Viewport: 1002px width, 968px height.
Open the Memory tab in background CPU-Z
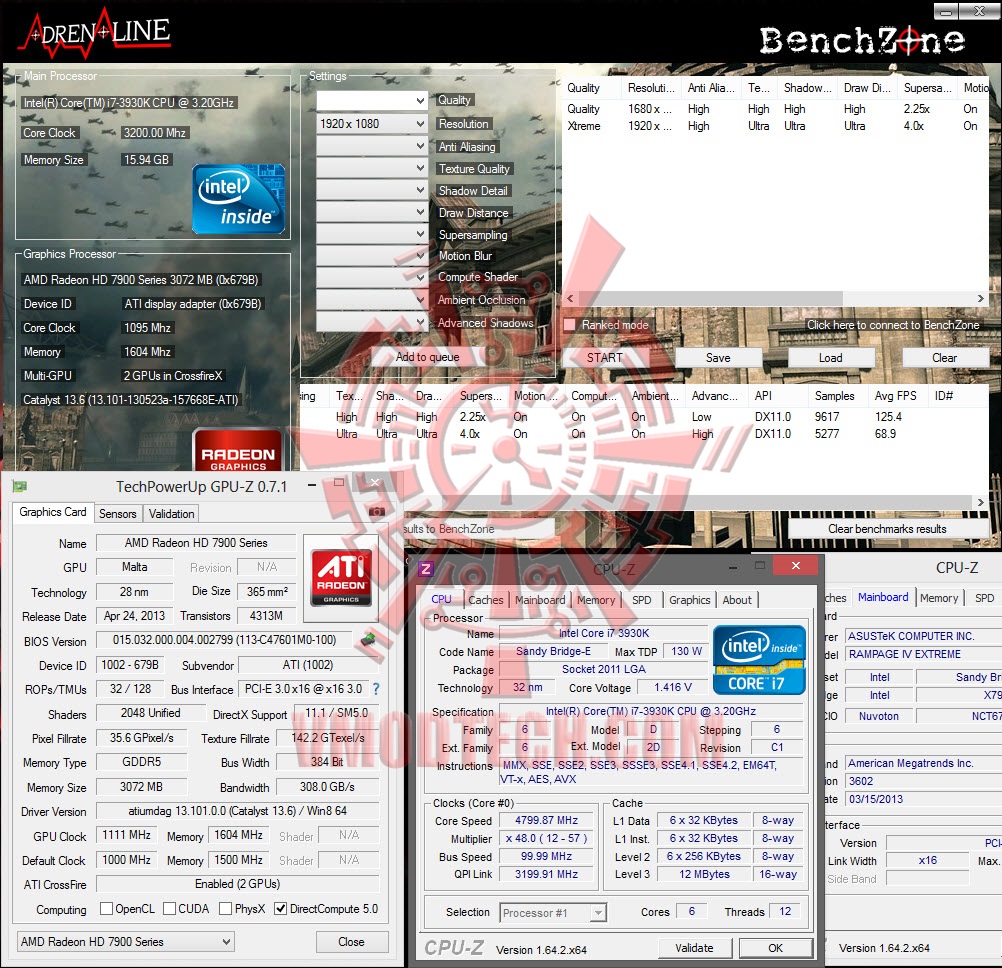(x=939, y=598)
